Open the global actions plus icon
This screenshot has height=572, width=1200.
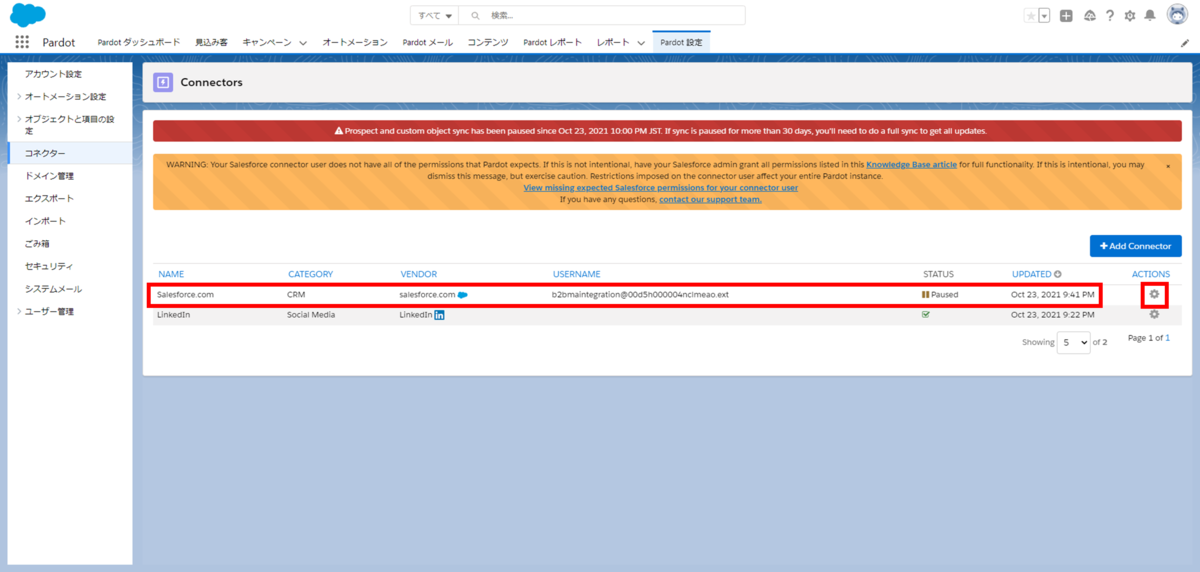[1067, 15]
